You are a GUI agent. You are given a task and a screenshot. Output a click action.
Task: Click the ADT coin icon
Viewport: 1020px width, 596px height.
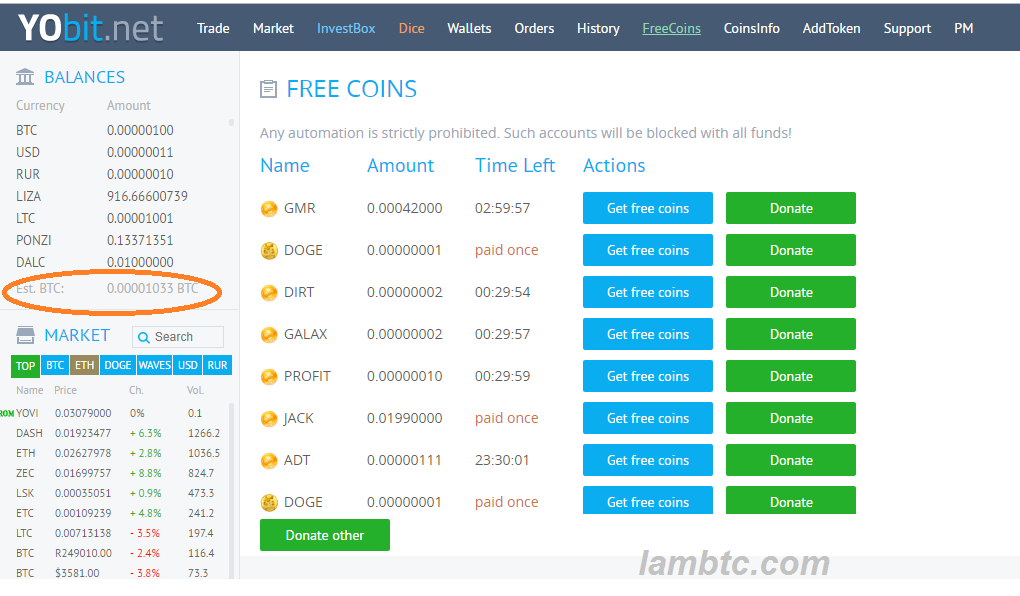(269, 461)
